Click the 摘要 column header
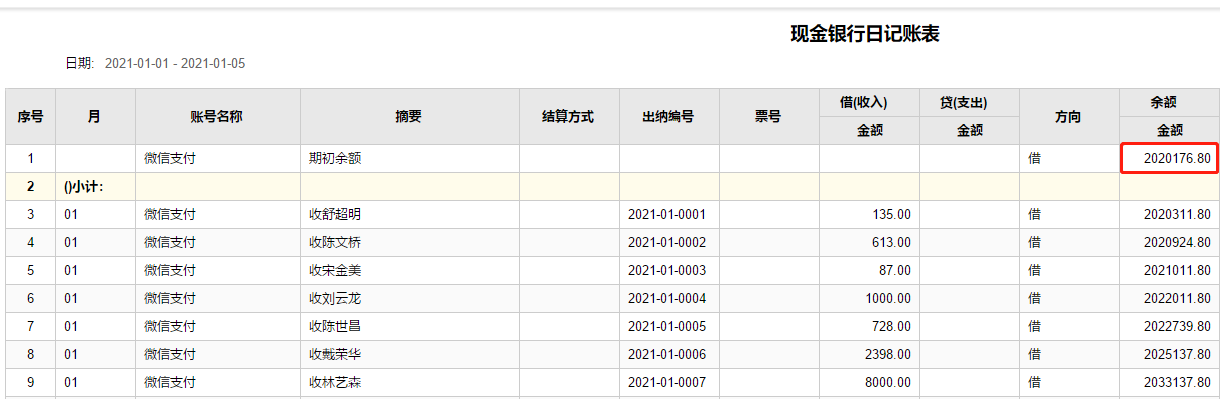This screenshot has width=1220, height=399. pyautogui.click(x=409, y=117)
